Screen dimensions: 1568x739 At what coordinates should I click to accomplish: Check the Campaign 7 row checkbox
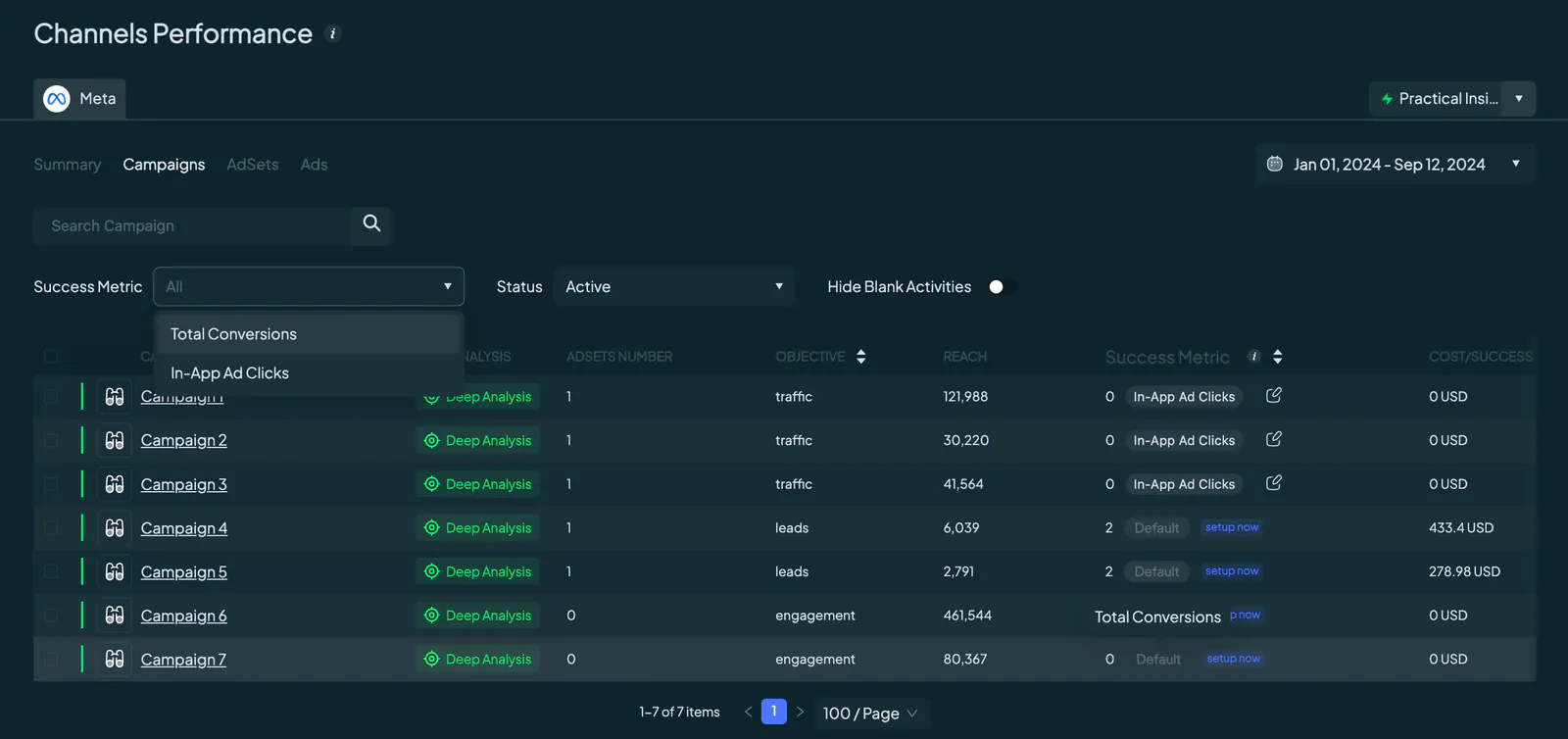click(51, 660)
